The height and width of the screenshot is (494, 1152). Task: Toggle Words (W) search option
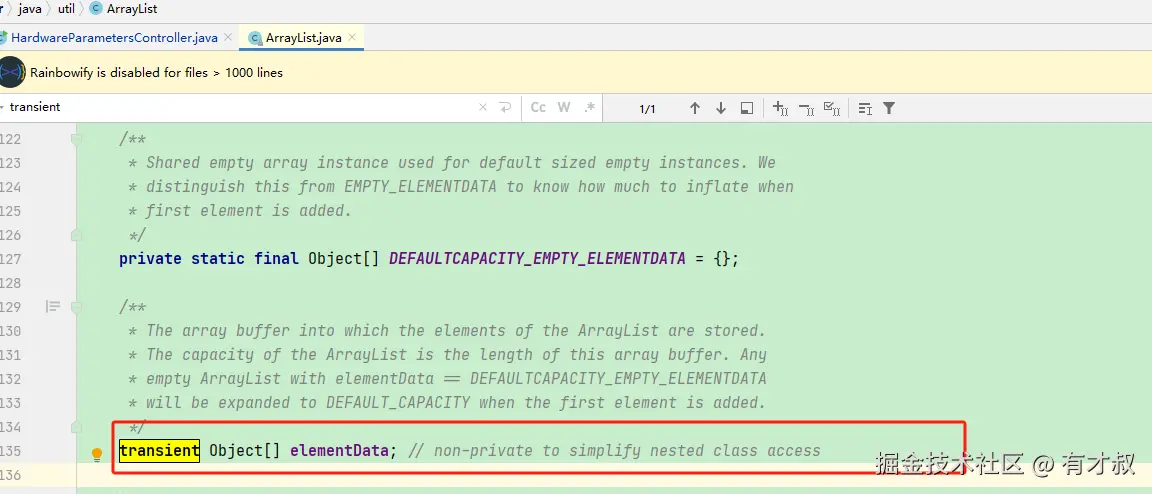564,107
